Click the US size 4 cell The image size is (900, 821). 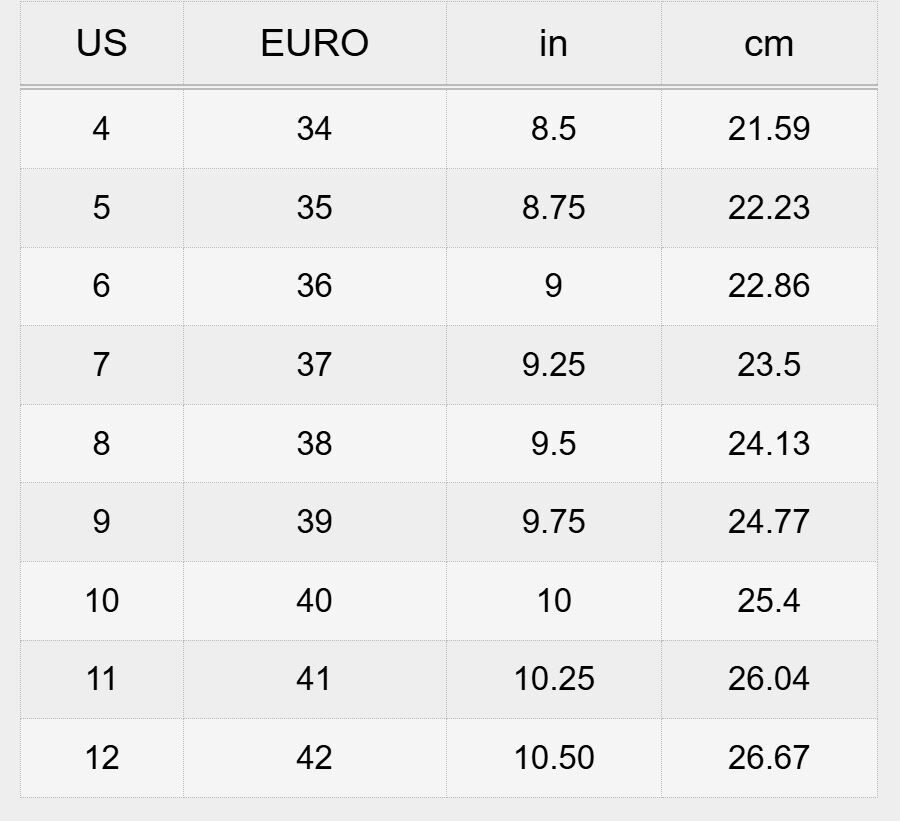(x=101, y=129)
